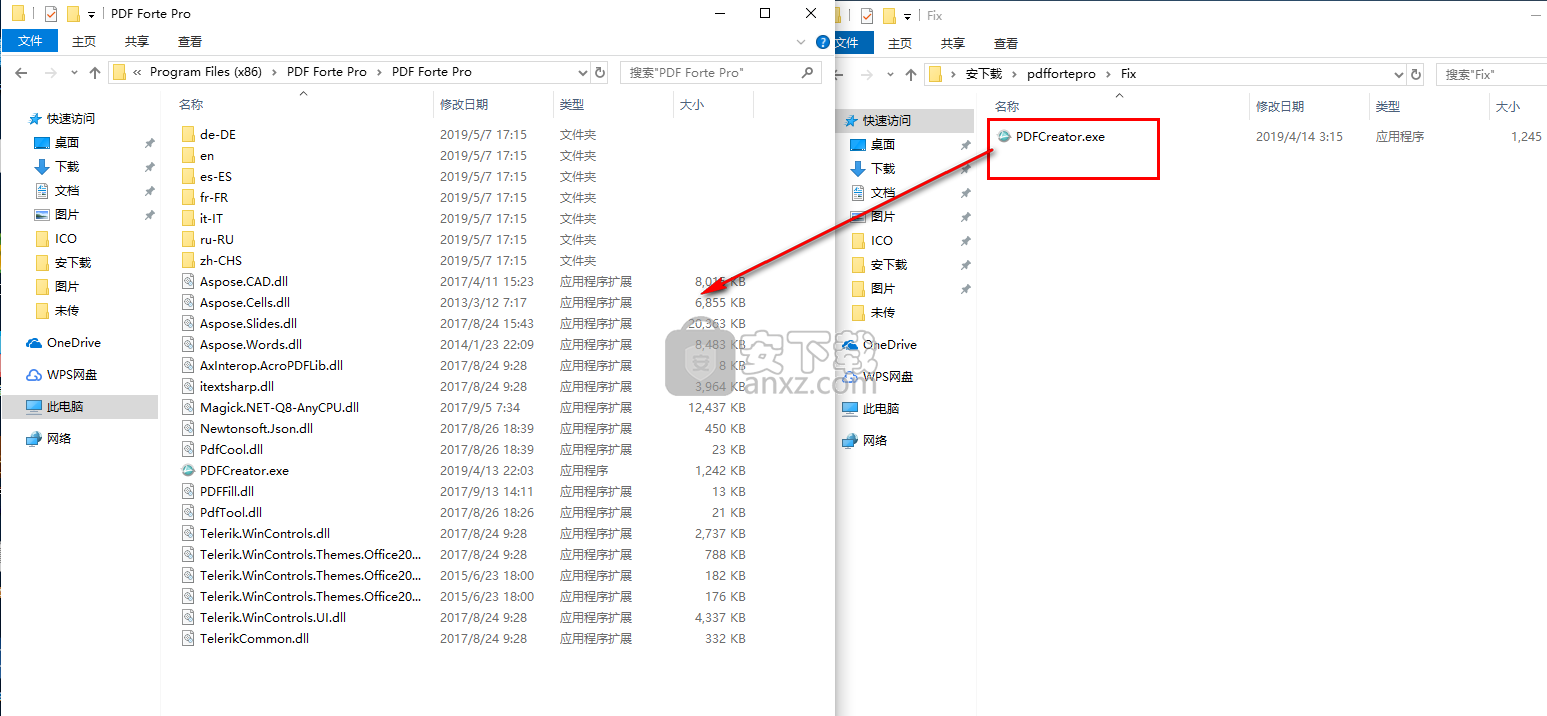Select 快速访问 in left window sidebar
The width and height of the screenshot is (1547, 716).
(70, 118)
